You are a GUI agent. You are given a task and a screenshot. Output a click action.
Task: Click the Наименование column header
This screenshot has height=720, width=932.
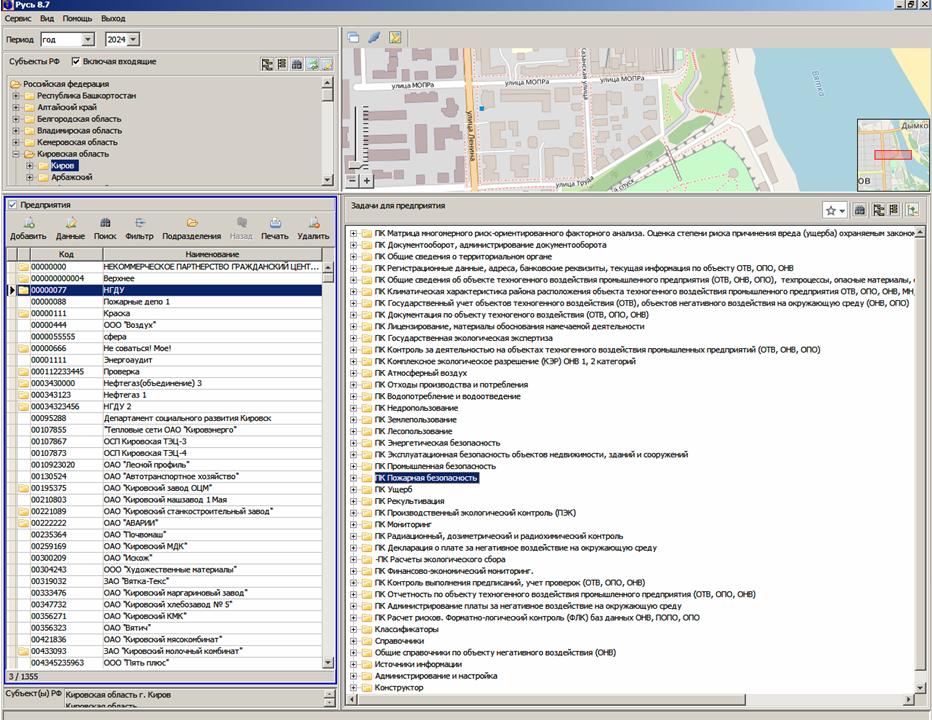(x=212, y=255)
